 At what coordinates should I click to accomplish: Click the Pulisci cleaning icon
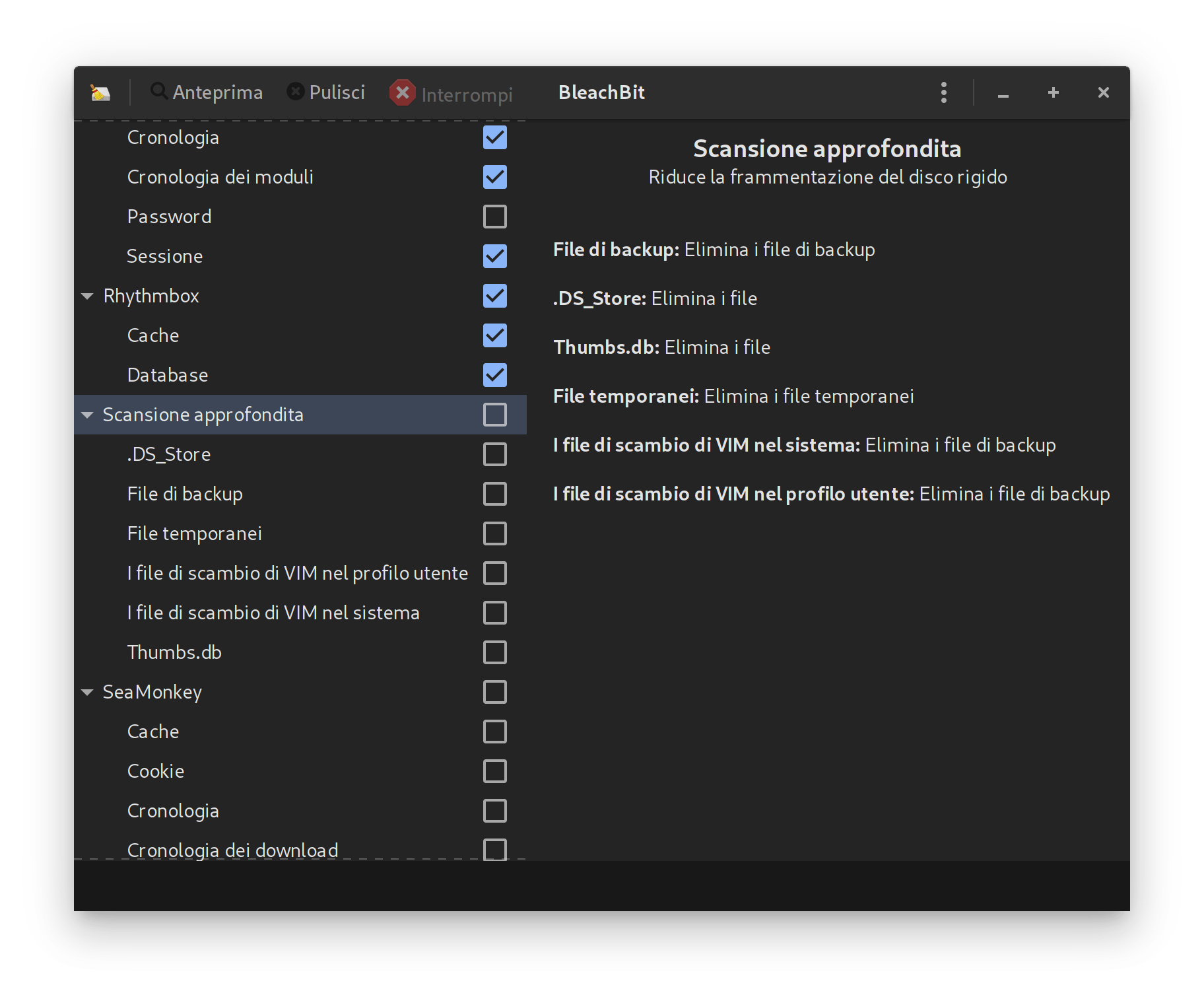(295, 90)
